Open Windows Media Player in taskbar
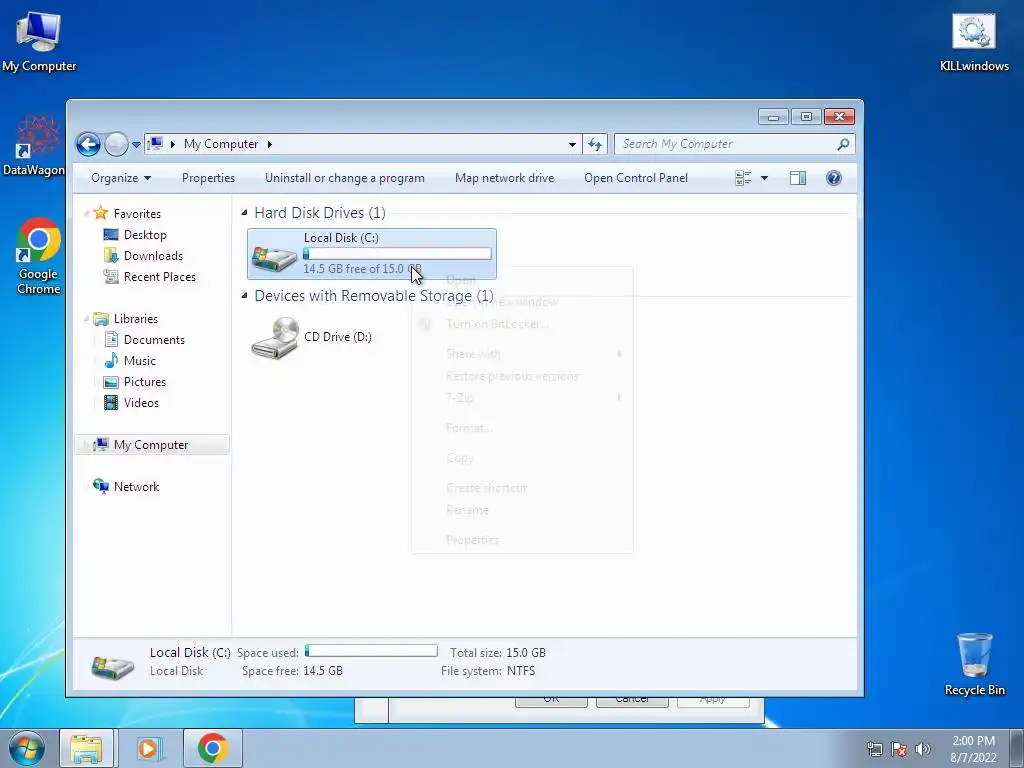 point(148,748)
